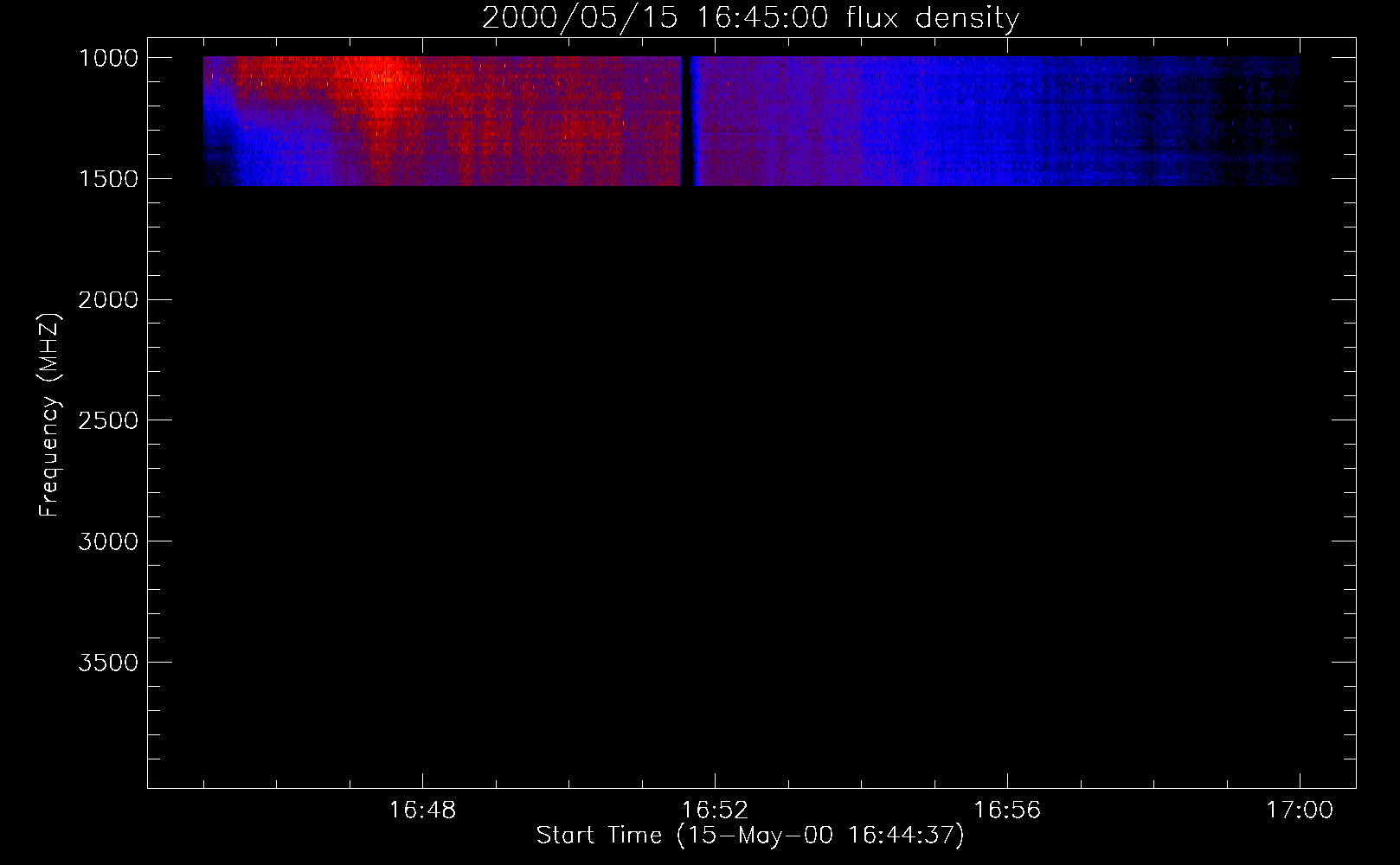The height and width of the screenshot is (865, 1400).
Task: Click the 3000 frequency tick label
Action: 108,541
